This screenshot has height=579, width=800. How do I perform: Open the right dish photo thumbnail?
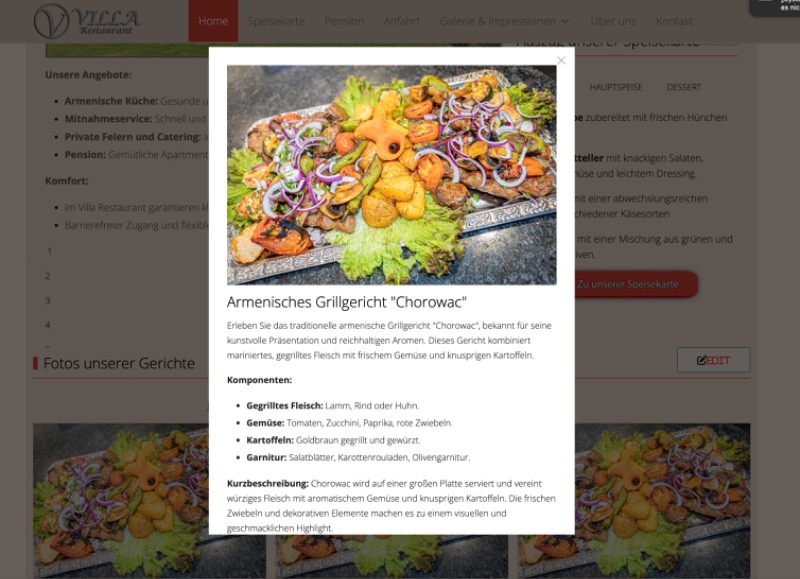pyautogui.click(x=662, y=501)
